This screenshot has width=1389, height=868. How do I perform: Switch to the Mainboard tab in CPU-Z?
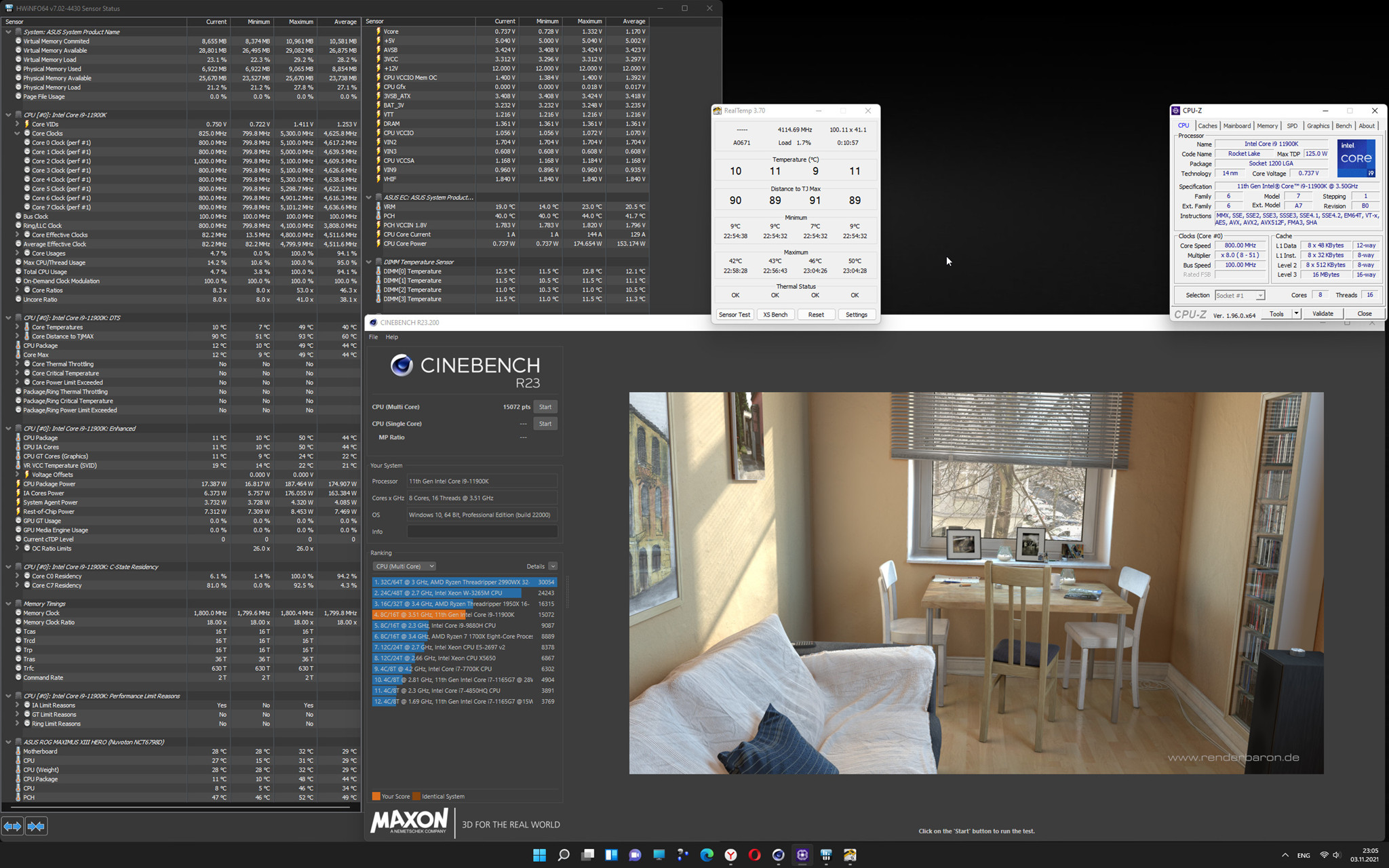pos(1236,126)
